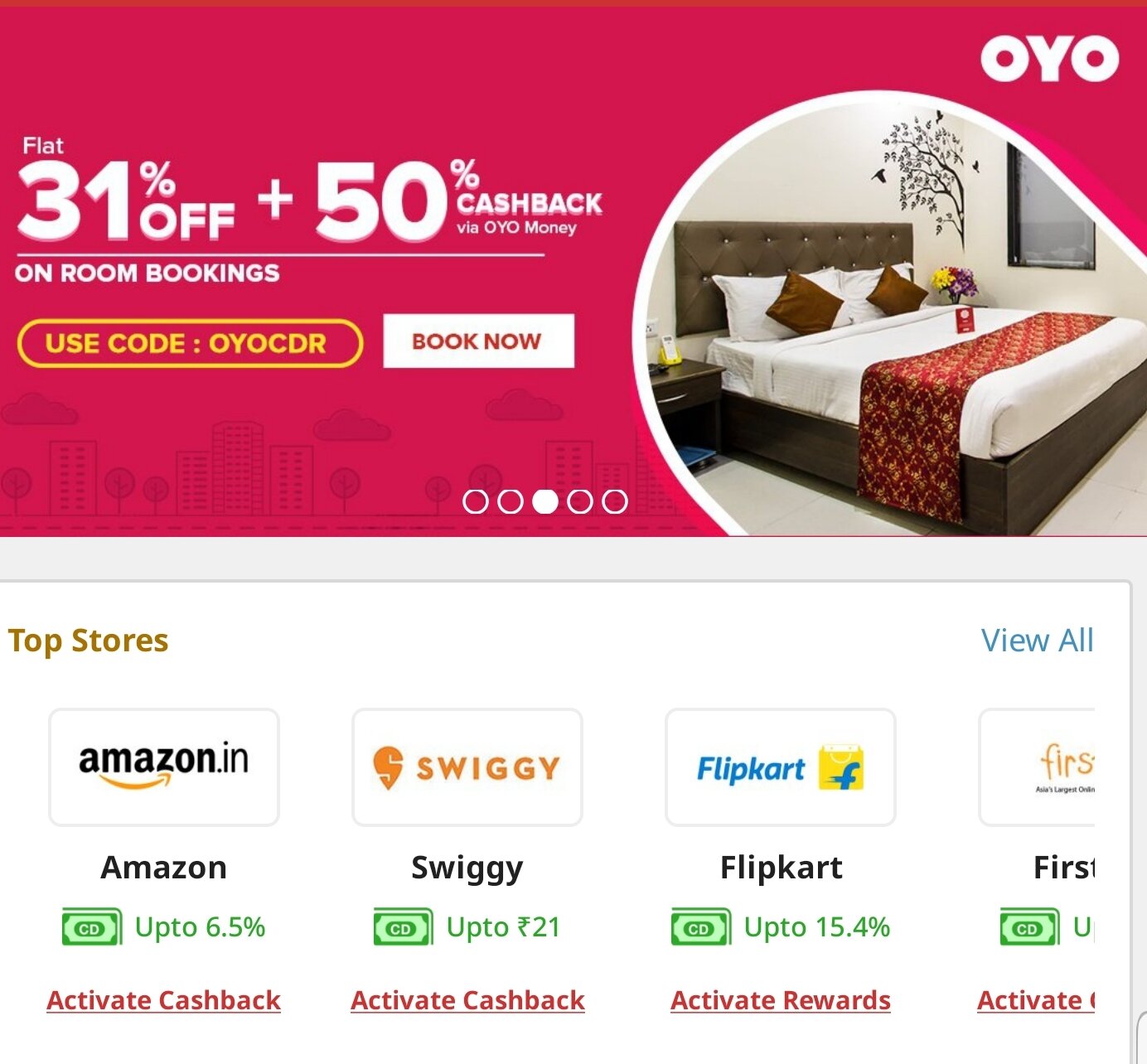The image size is (1147, 1064).
Task: Select the fifth banner carousel dot
Action: [614, 501]
